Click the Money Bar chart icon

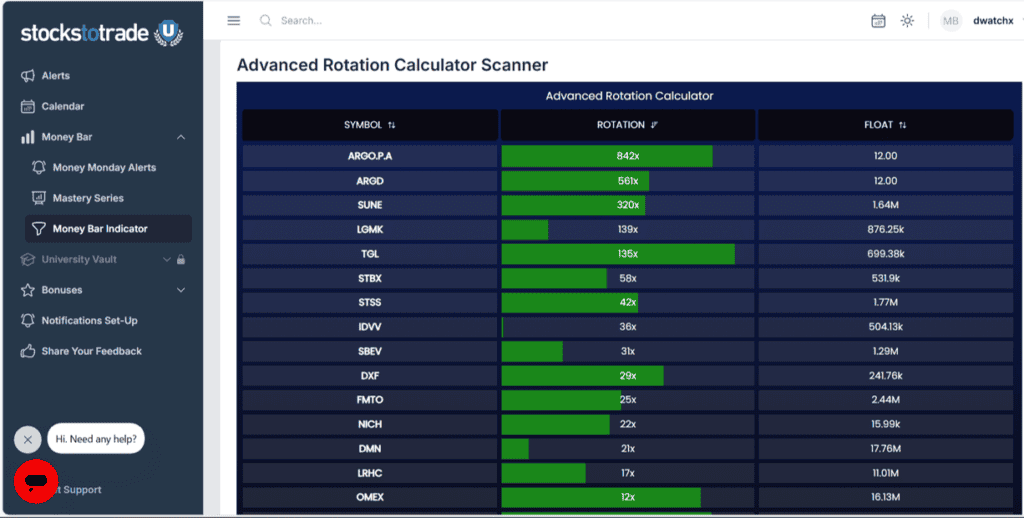pyautogui.click(x=27, y=137)
